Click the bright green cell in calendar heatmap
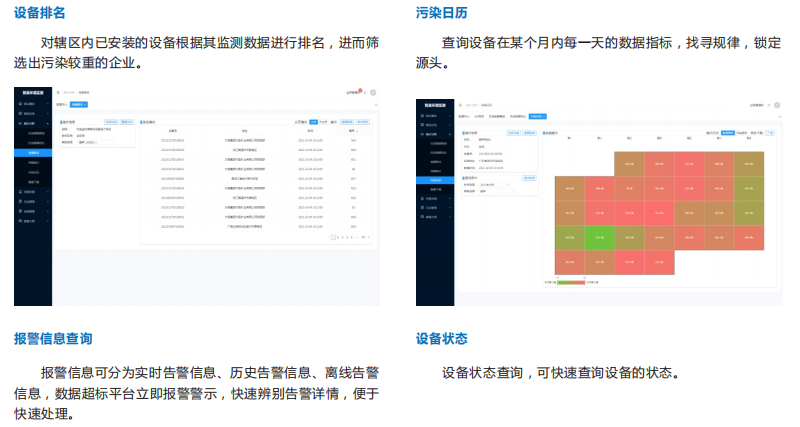The width and height of the screenshot is (800, 427). 599,237
